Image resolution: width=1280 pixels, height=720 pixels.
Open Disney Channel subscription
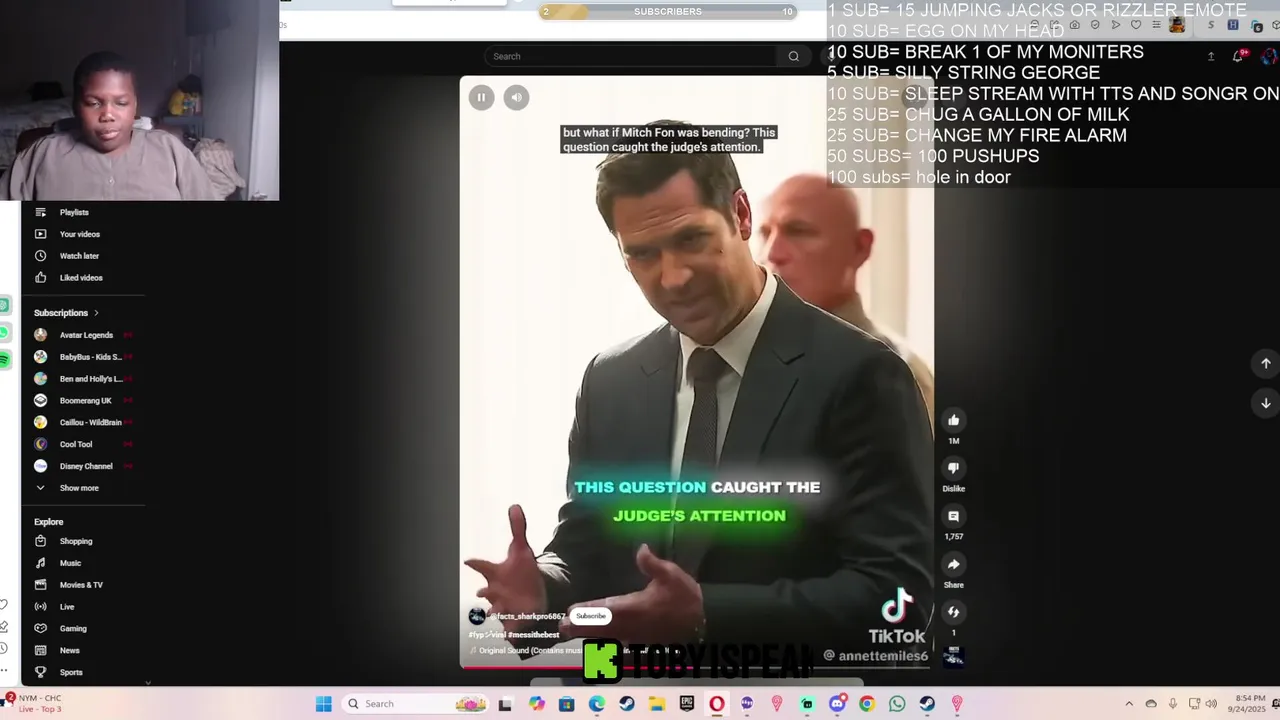point(84,466)
